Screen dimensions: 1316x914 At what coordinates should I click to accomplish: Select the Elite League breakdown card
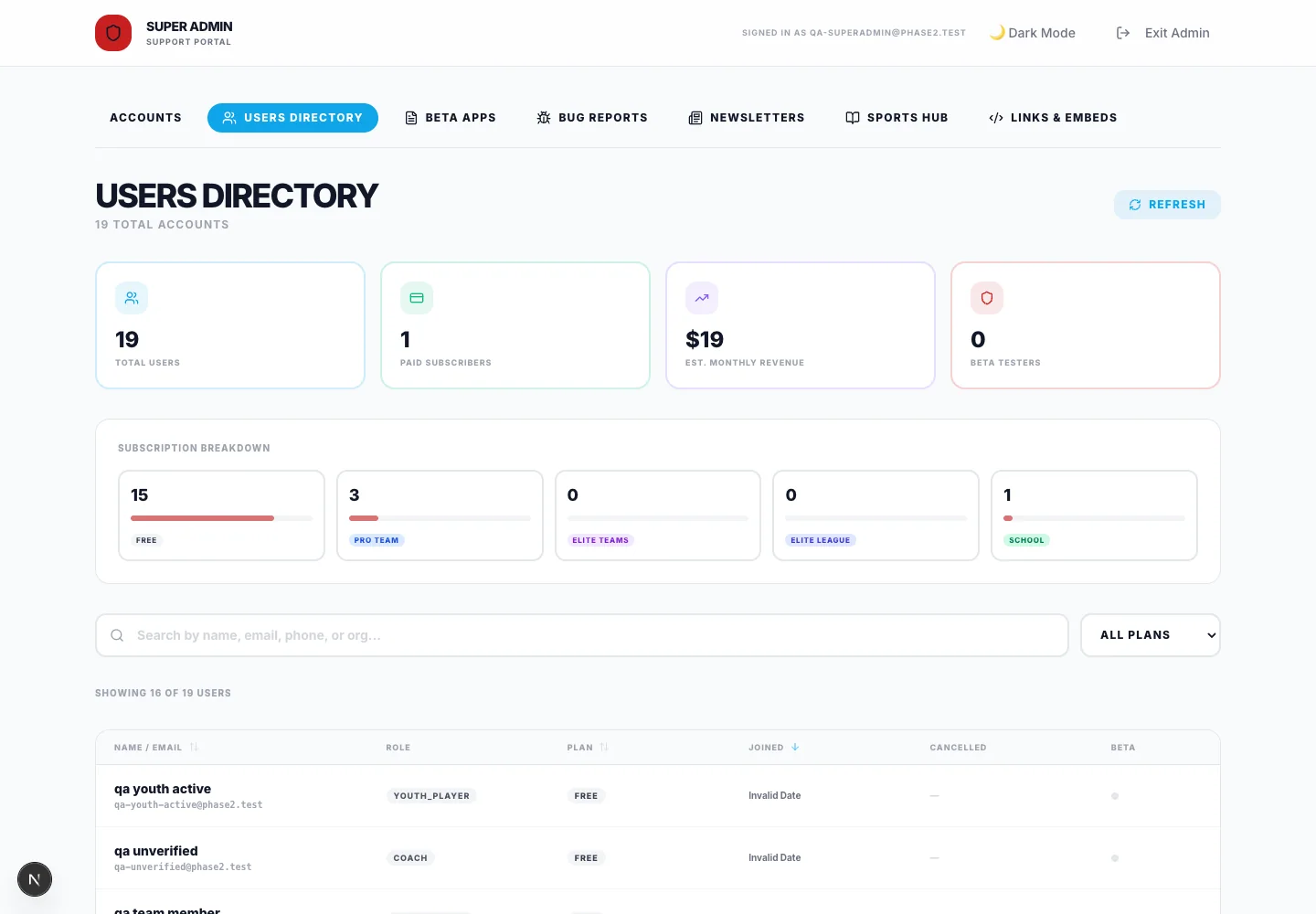[876, 515]
